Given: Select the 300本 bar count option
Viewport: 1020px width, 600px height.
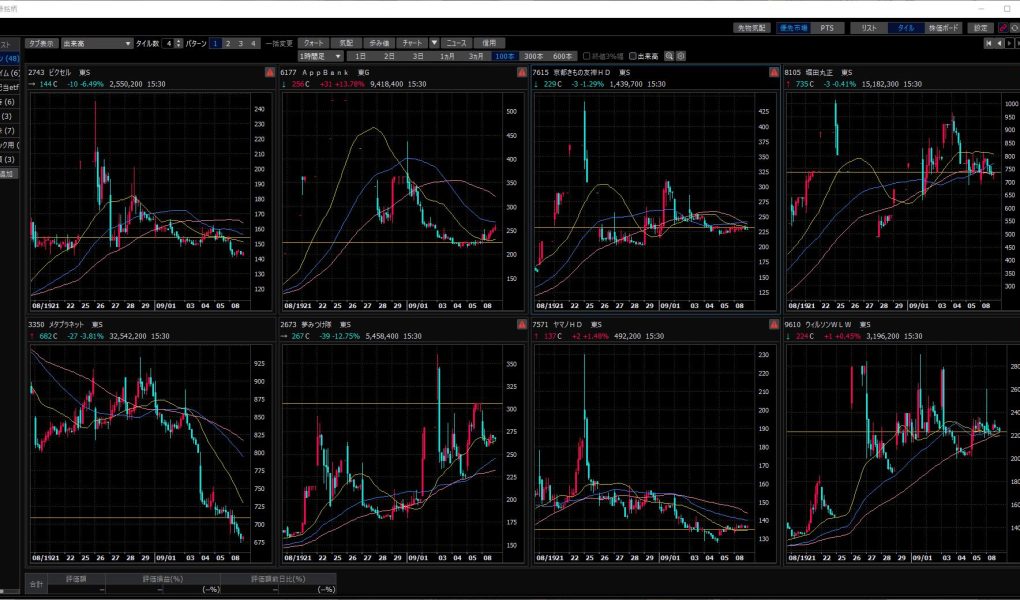Looking at the screenshot, I should (533, 56).
